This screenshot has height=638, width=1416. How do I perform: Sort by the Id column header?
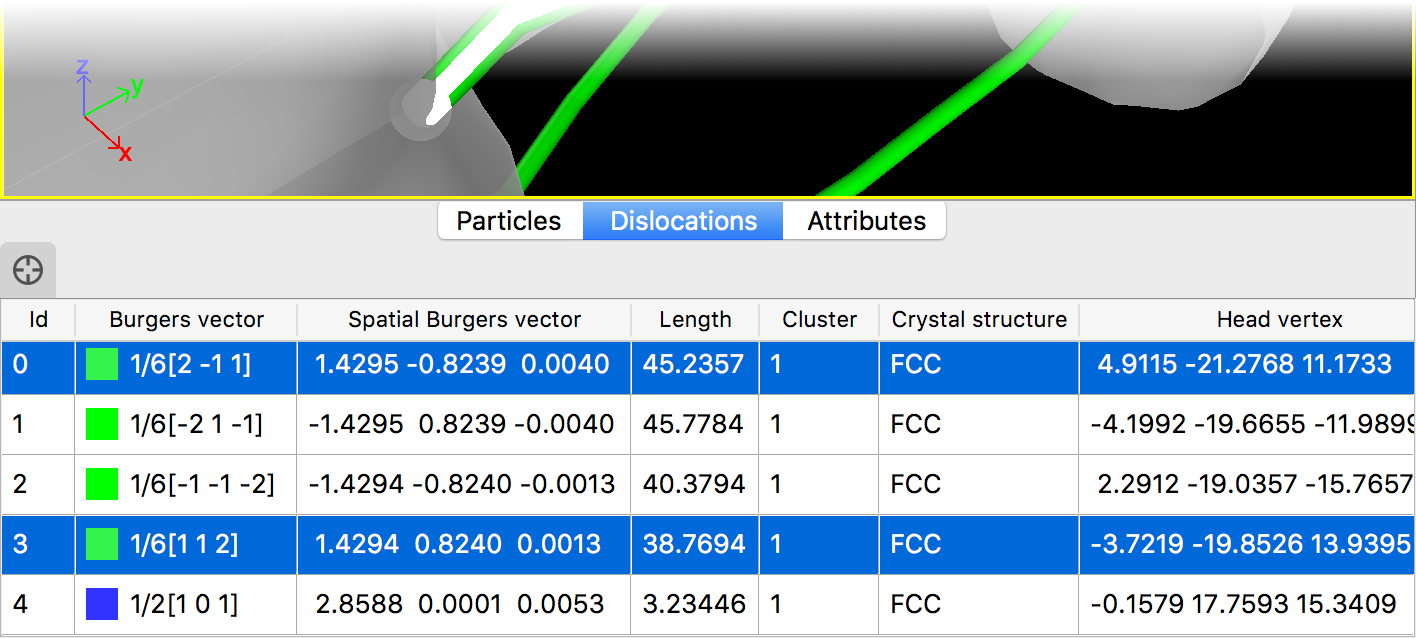(x=38, y=320)
